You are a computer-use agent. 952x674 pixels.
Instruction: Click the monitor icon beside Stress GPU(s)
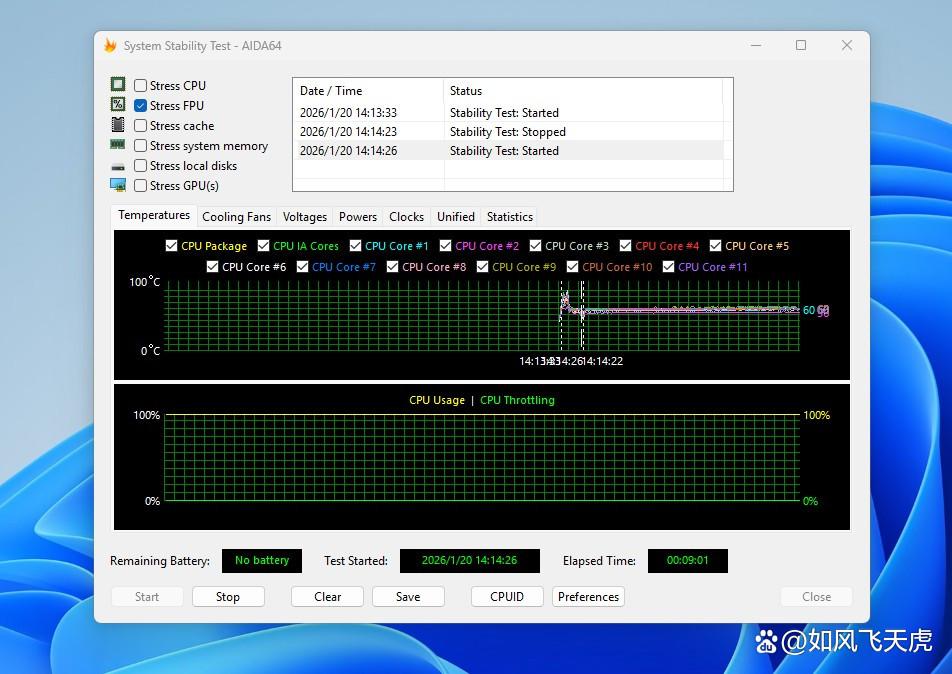coord(118,185)
